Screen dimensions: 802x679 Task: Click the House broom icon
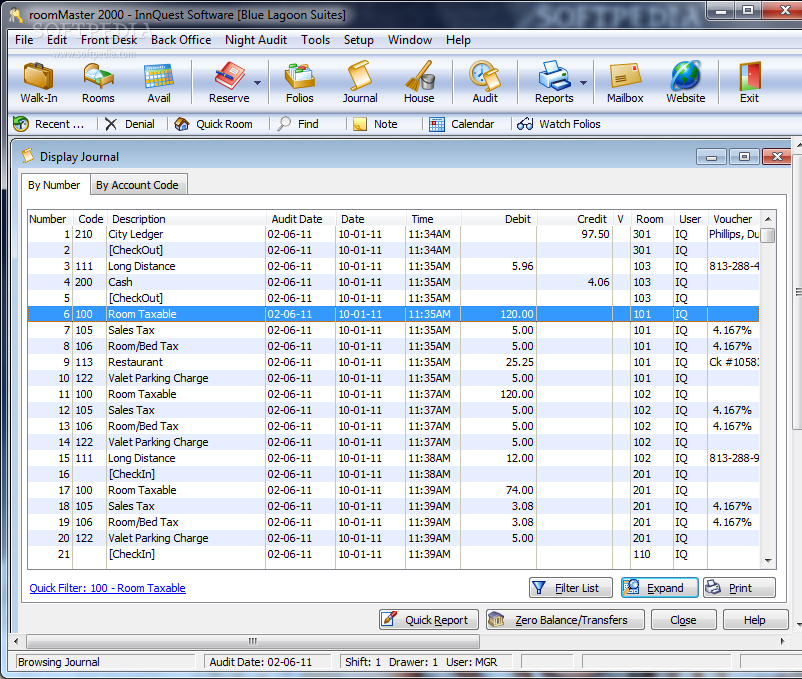point(419,83)
